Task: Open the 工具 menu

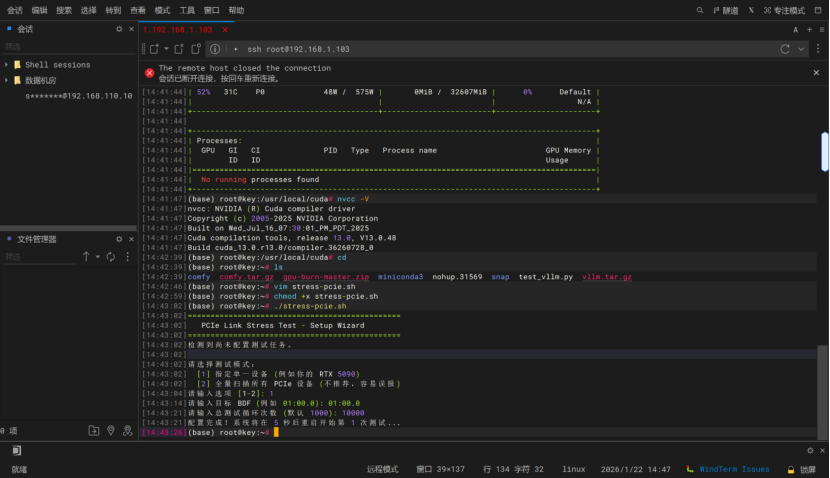Action: point(187,10)
